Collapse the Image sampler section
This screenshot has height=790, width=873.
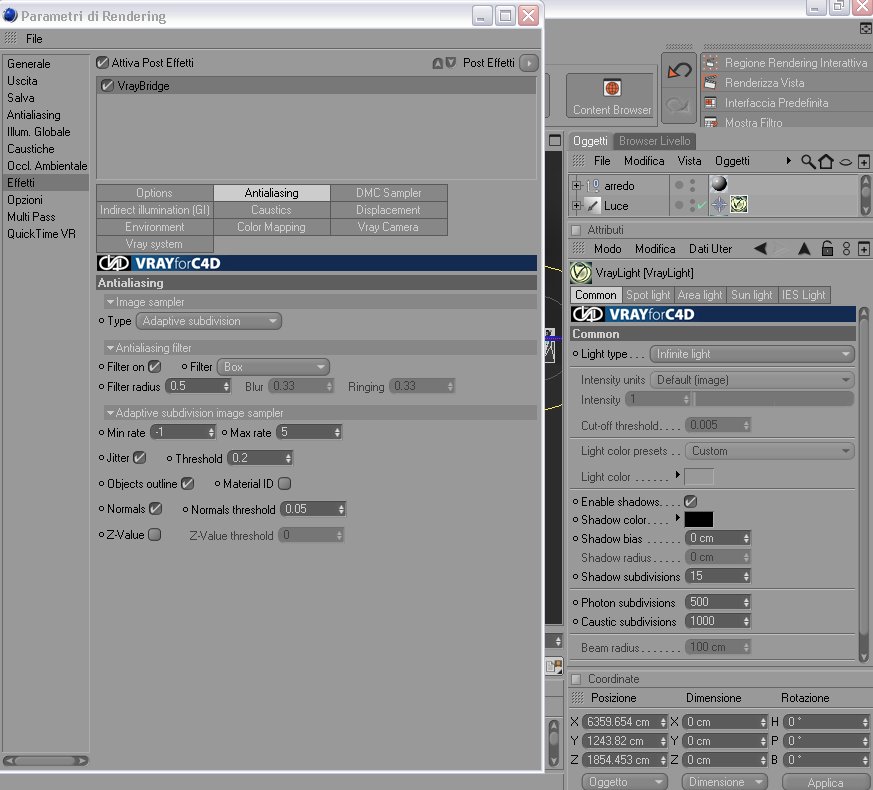pos(110,302)
